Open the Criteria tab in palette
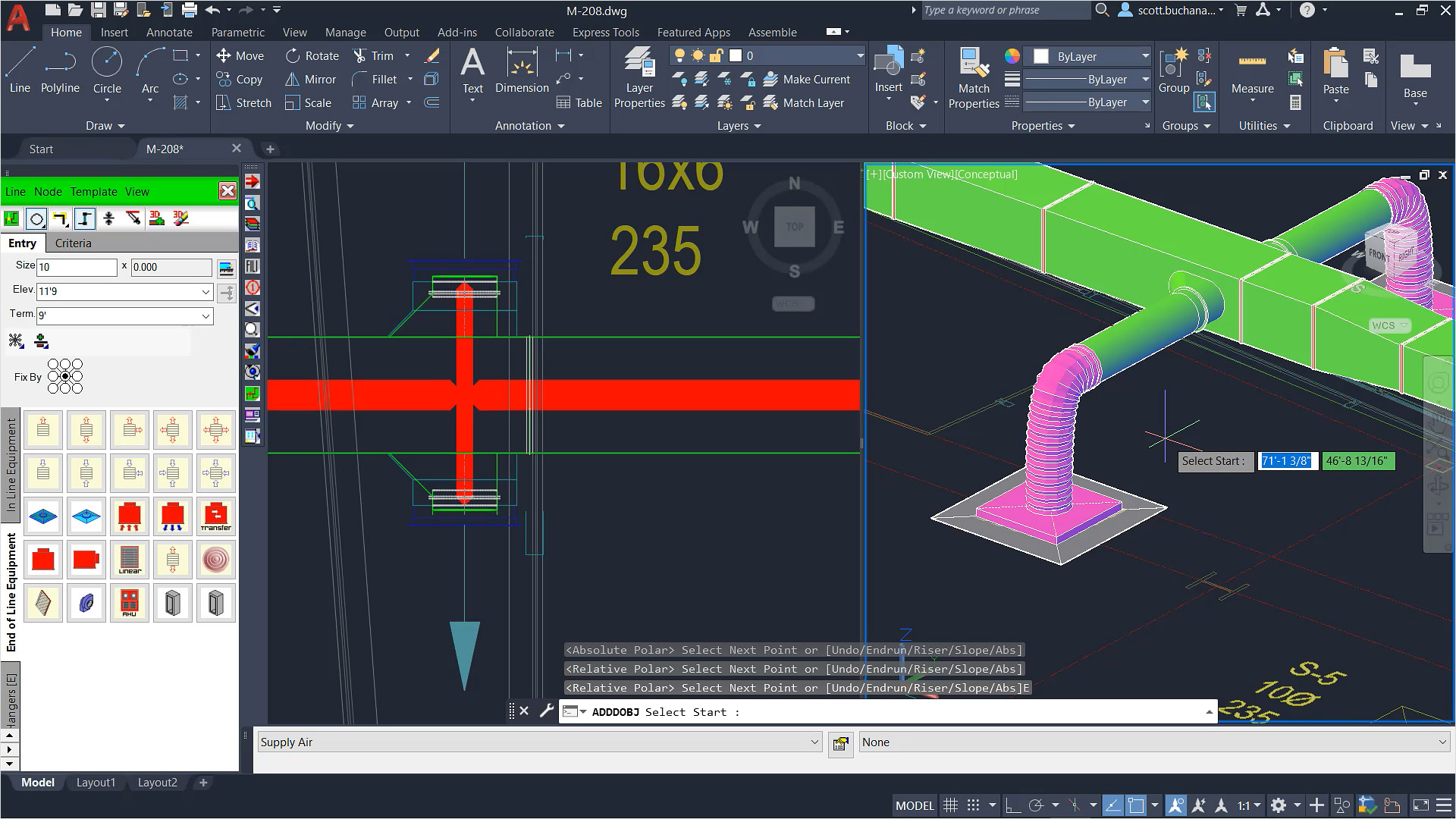The width and height of the screenshot is (1456, 819). [73, 243]
